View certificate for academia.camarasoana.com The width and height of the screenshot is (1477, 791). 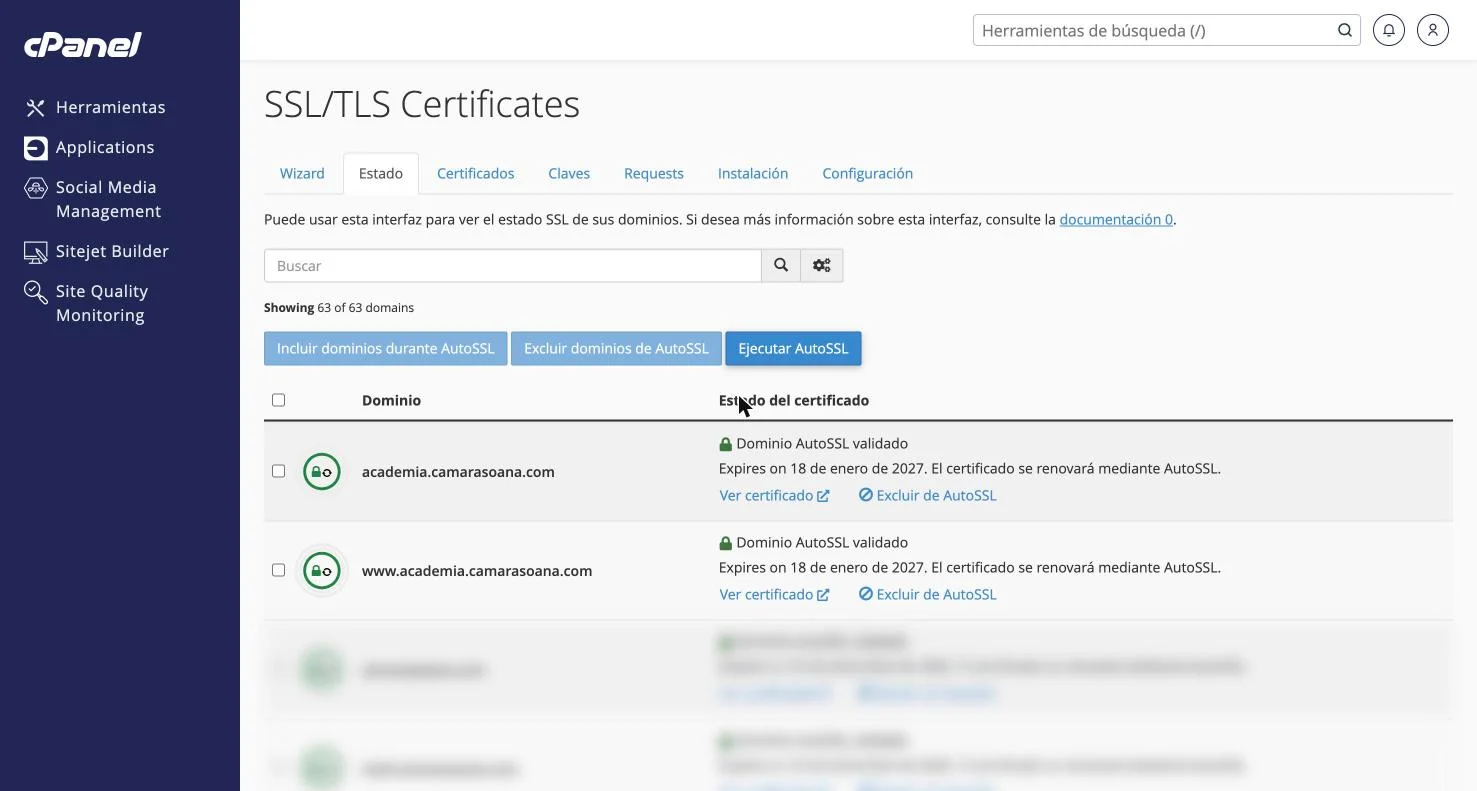point(774,495)
